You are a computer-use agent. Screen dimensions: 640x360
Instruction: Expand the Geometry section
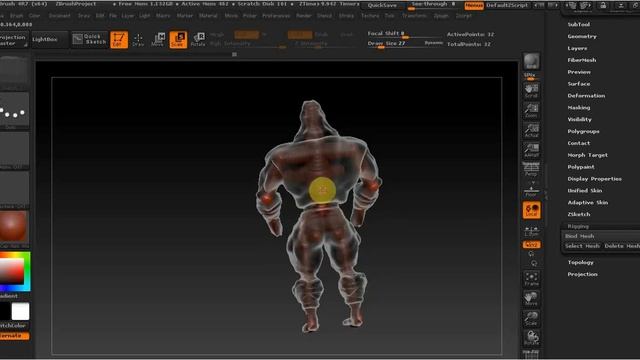pos(582,36)
